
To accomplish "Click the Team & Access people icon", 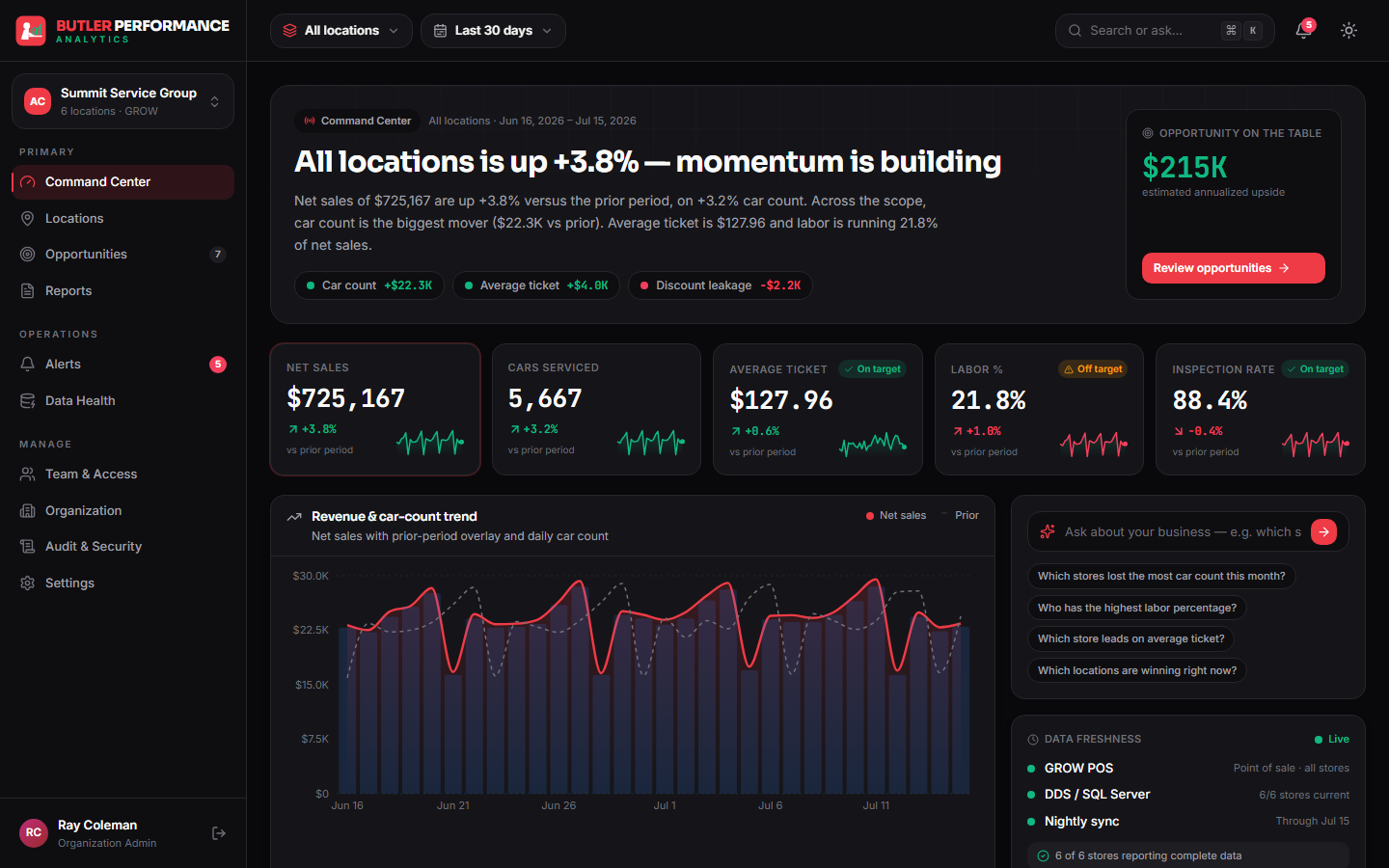I will pyautogui.click(x=28, y=475).
